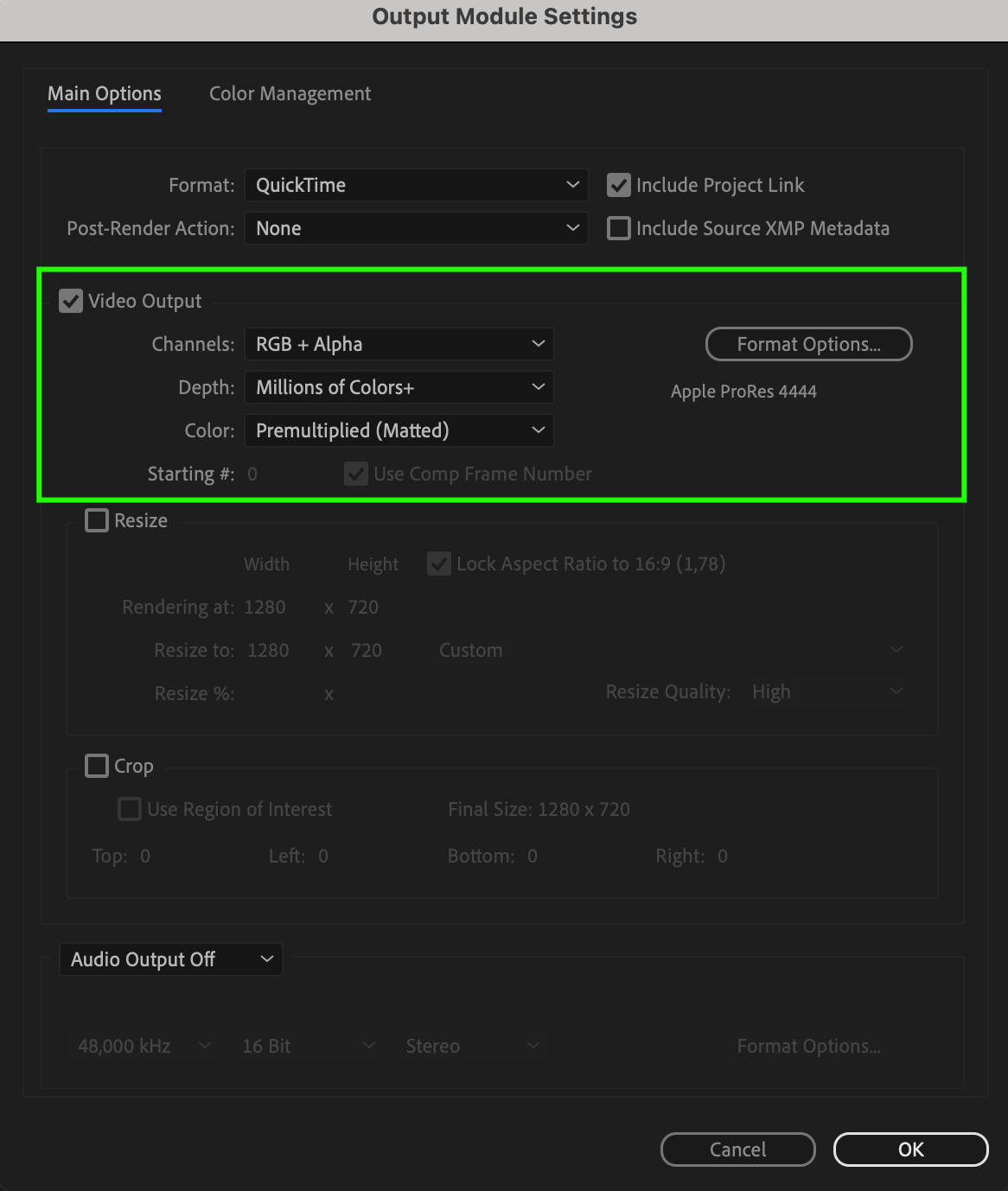1008x1191 pixels.
Task: Open the Post-Render Action dropdown
Action: [x=416, y=228]
